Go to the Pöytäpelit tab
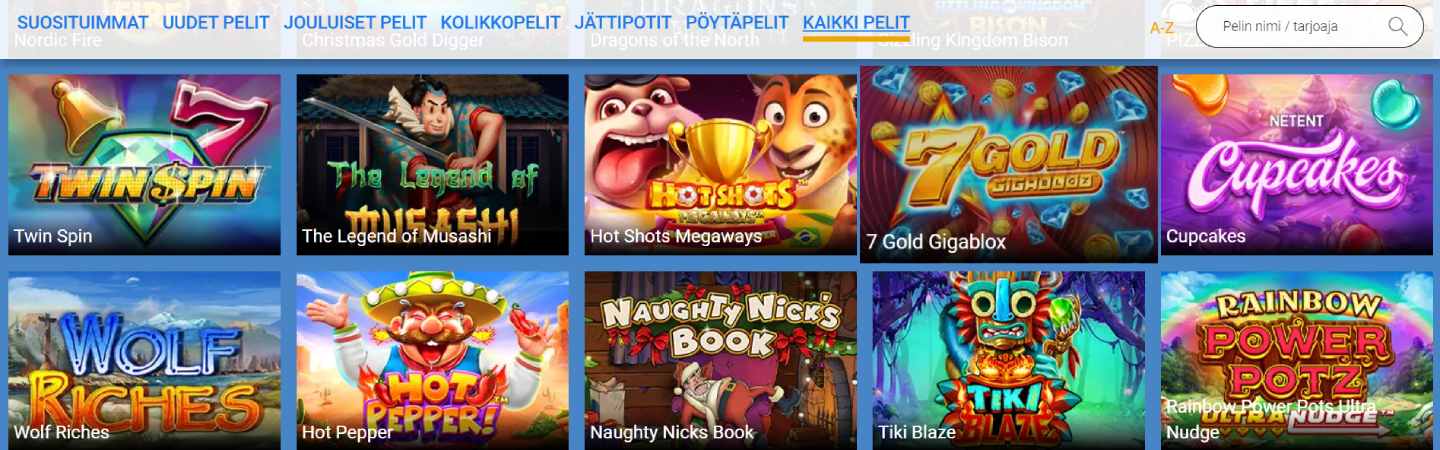 coord(738,23)
